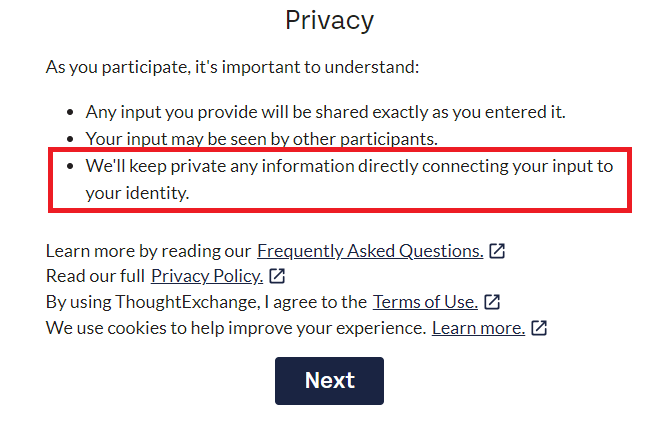Click external-link icon beside Frequently Asked Questions
Viewport: 656px width, 421px height.
[x=497, y=251]
